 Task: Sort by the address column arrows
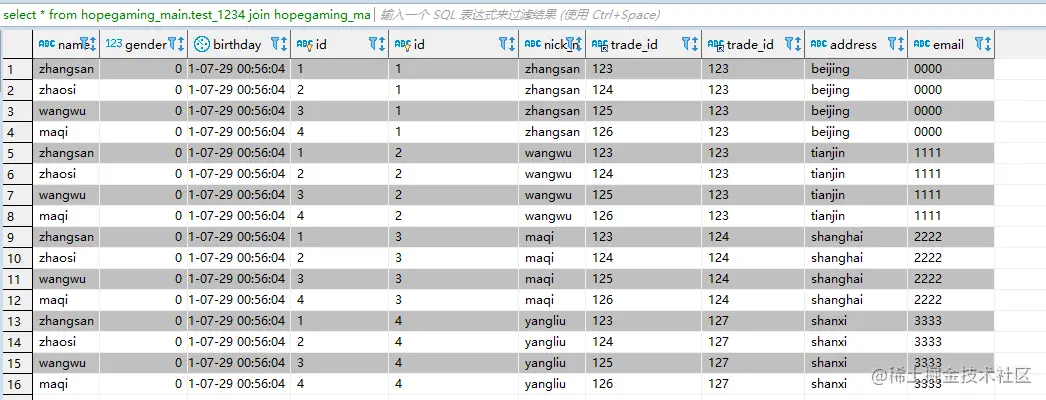(901, 45)
